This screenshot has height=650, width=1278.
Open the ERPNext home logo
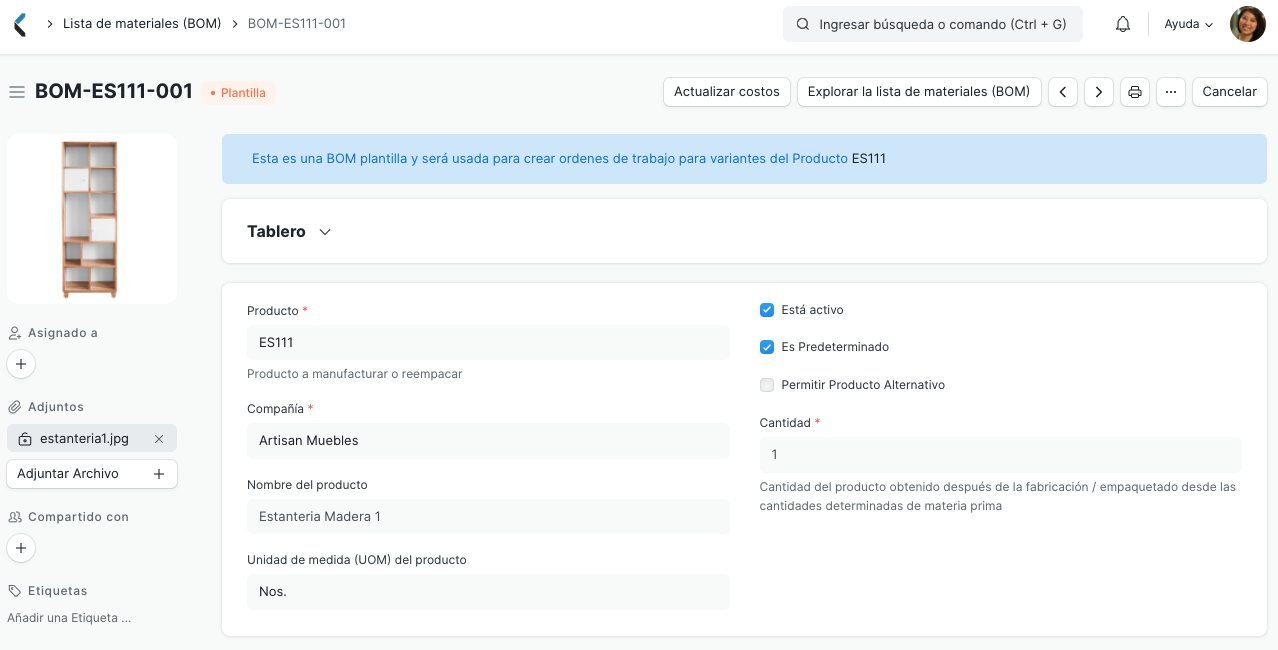click(x=20, y=24)
